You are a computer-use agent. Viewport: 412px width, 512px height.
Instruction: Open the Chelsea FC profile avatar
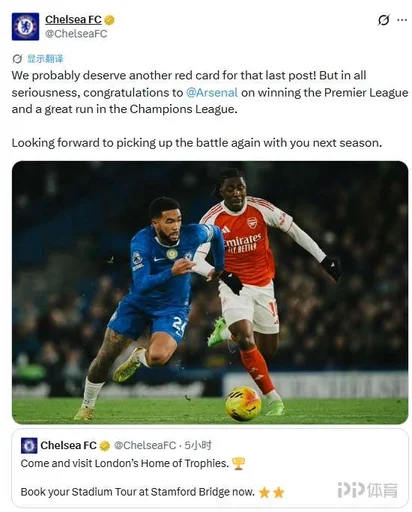[x=25, y=26]
